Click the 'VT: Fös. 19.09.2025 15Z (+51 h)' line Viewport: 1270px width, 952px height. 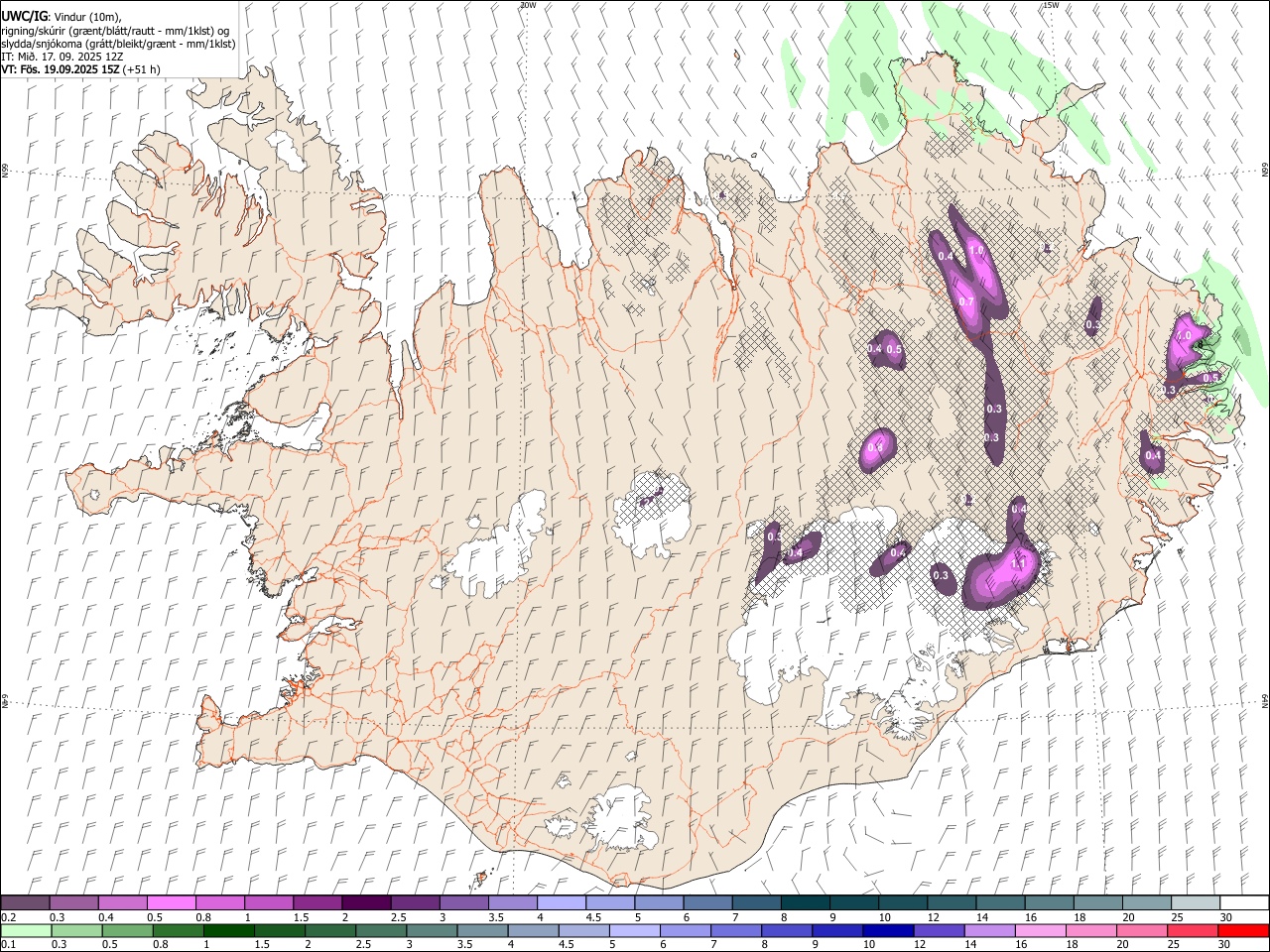80,69
